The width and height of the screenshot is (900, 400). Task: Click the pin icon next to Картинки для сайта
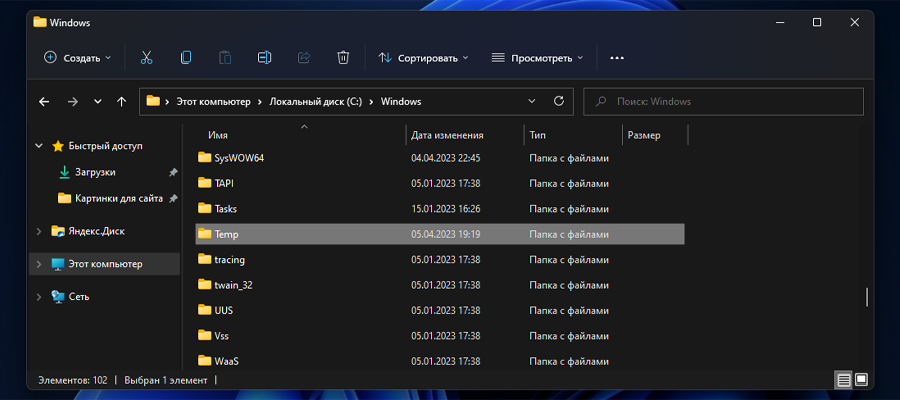173,198
